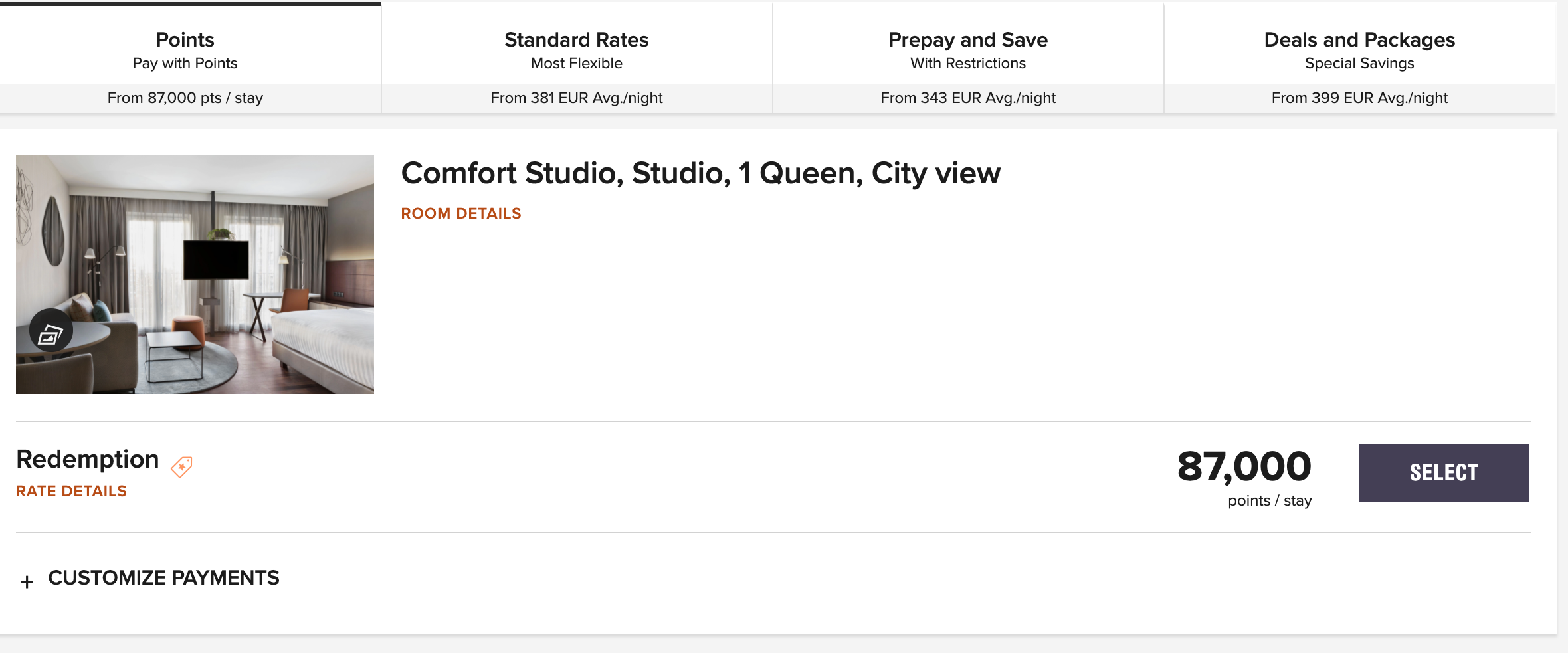1568x653 pixels.
Task: Open the photo gallery icon on room image
Action: [x=50, y=328]
